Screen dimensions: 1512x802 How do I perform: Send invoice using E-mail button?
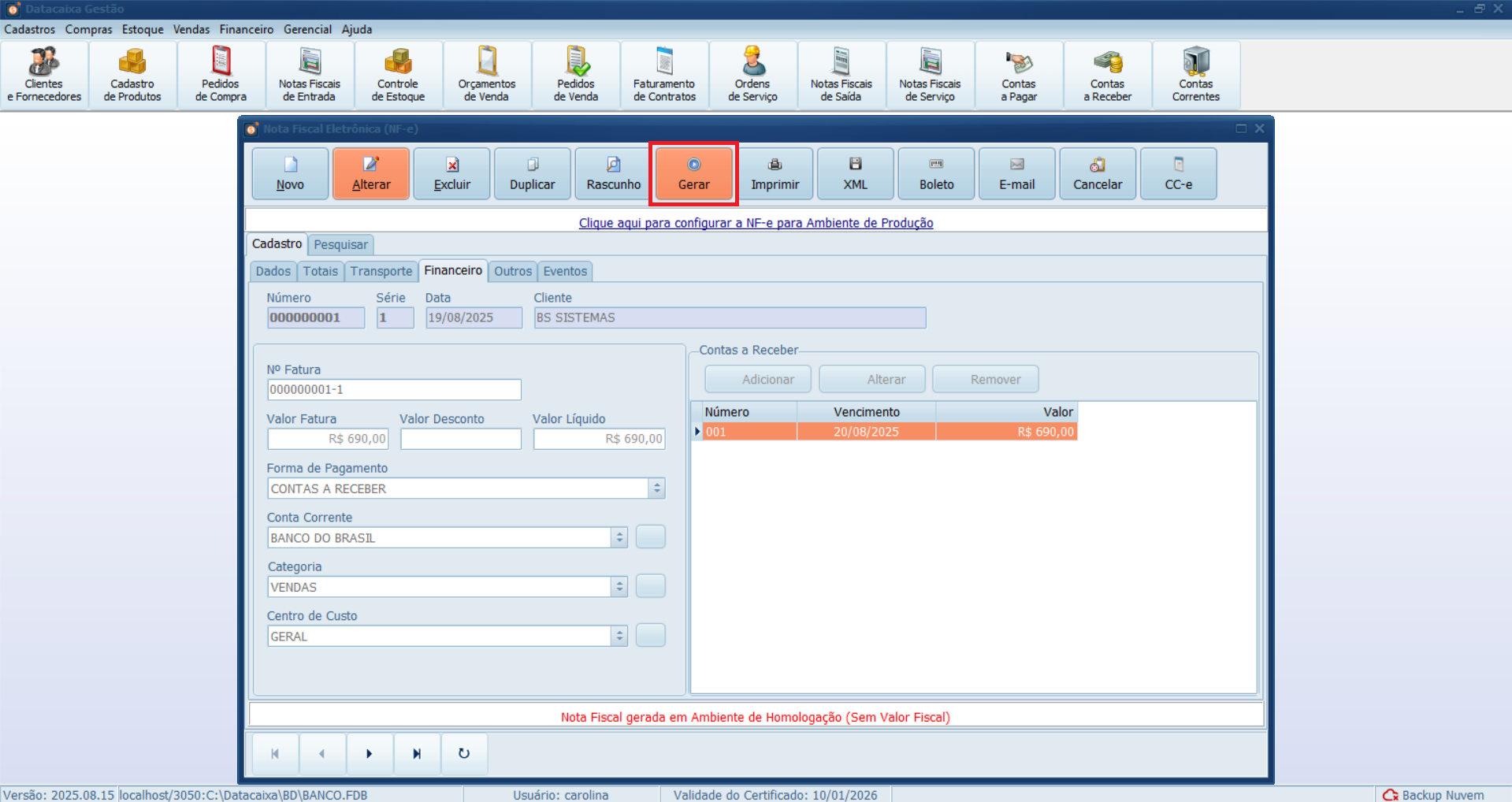click(1016, 174)
